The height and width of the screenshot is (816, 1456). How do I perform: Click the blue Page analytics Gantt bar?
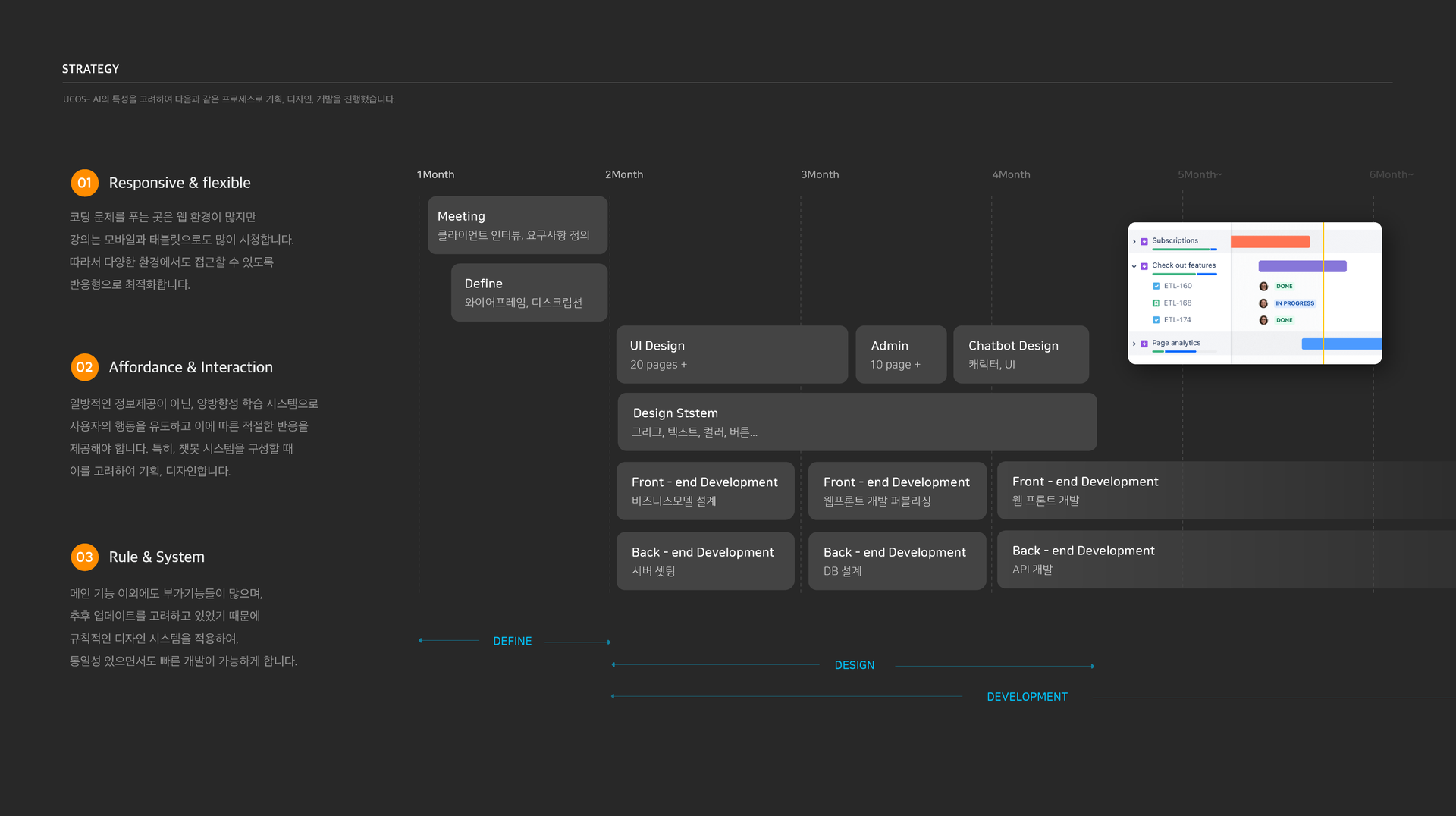[1341, 344]
